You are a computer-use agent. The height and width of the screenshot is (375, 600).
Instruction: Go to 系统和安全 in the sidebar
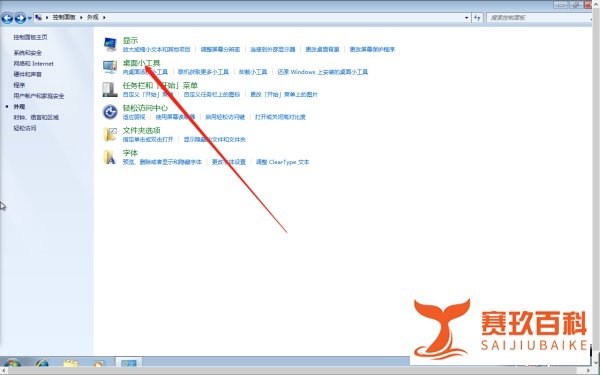tap(28, 53)
